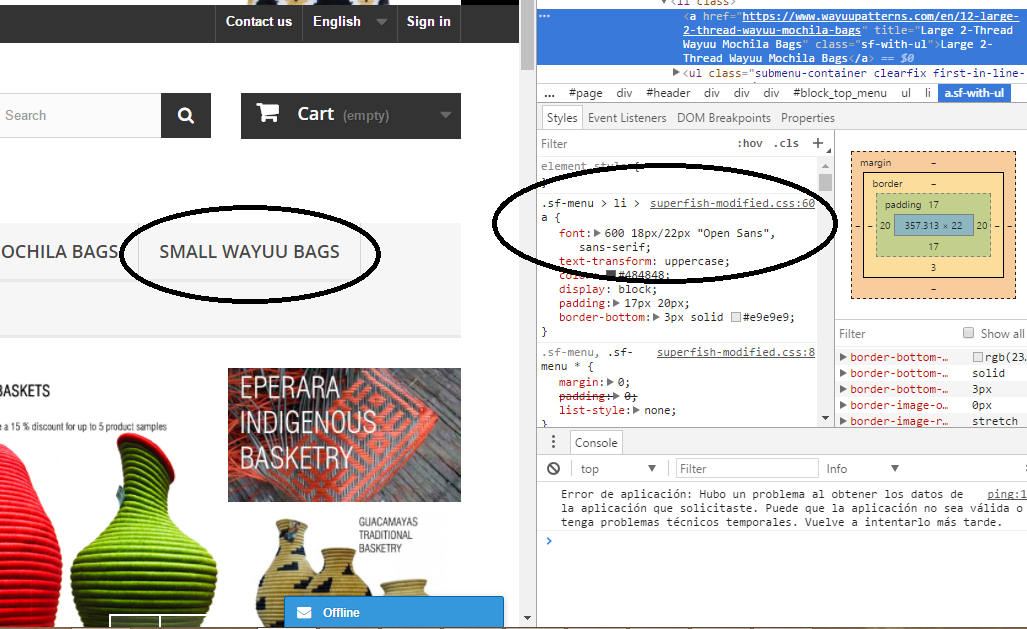
Task: Click the 357.313 × 22 content box
Action: coord(933,225)
